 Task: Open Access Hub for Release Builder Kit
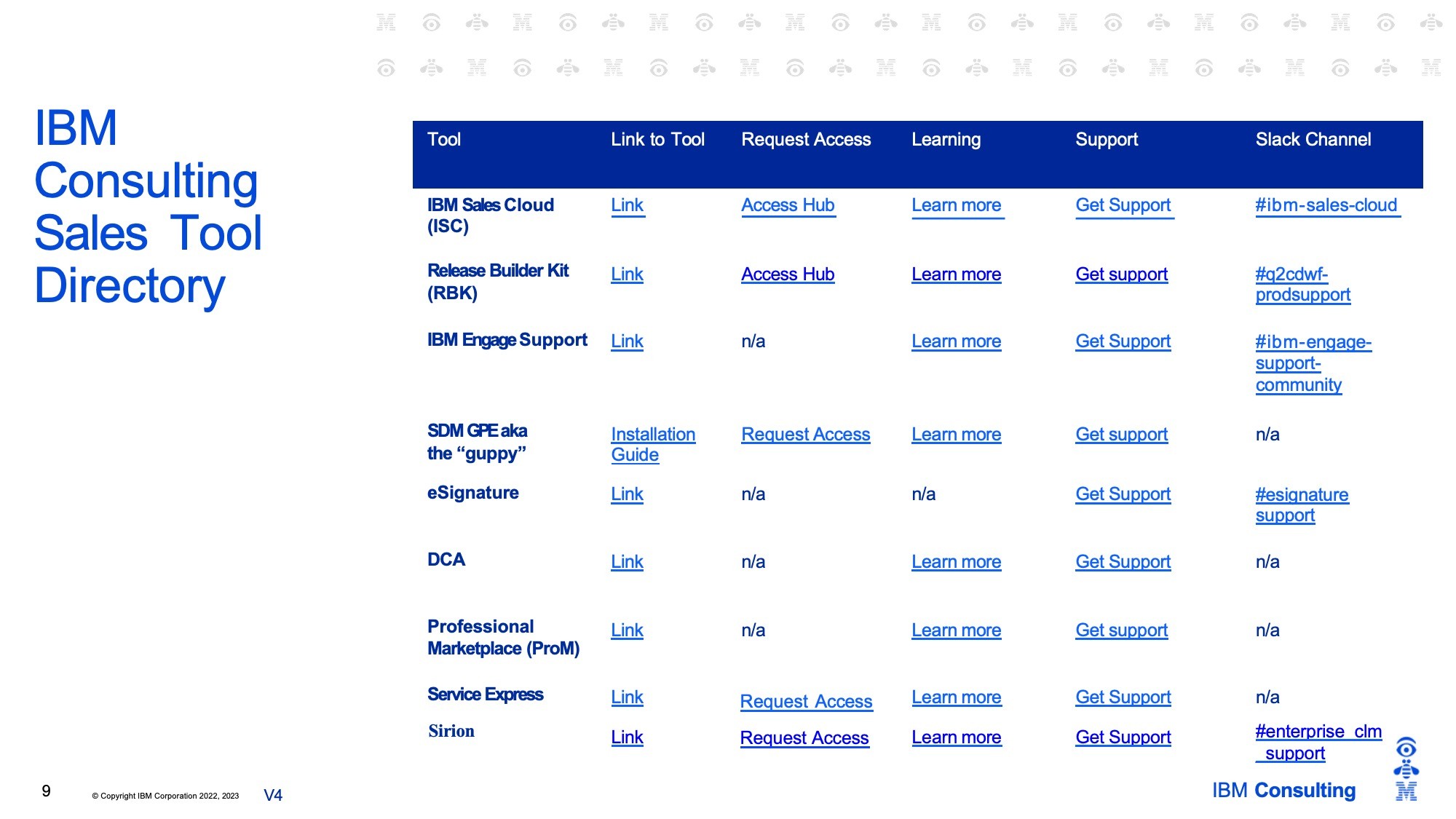[x=787, y=274]
